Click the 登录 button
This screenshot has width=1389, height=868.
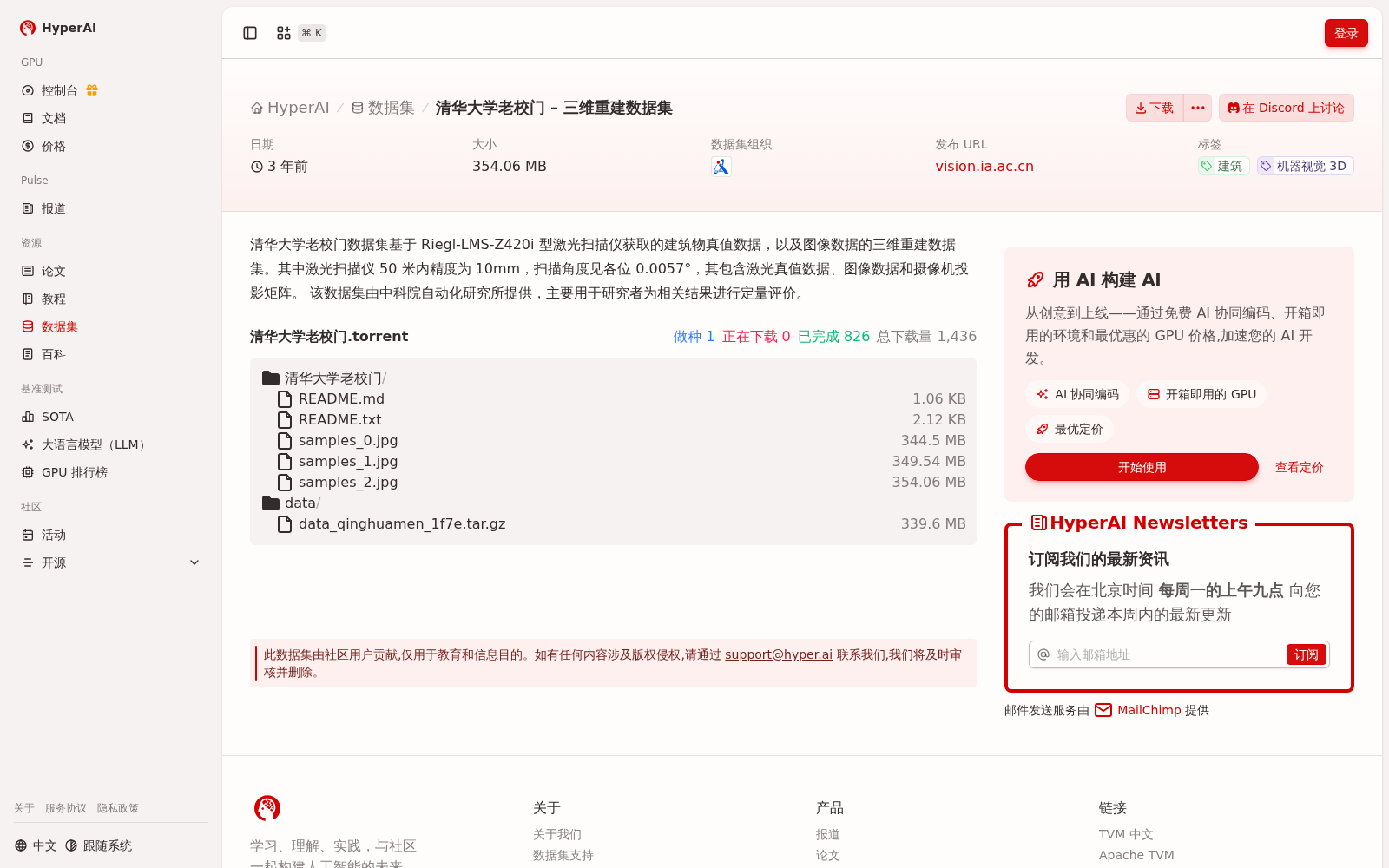tap(1346, 33)
